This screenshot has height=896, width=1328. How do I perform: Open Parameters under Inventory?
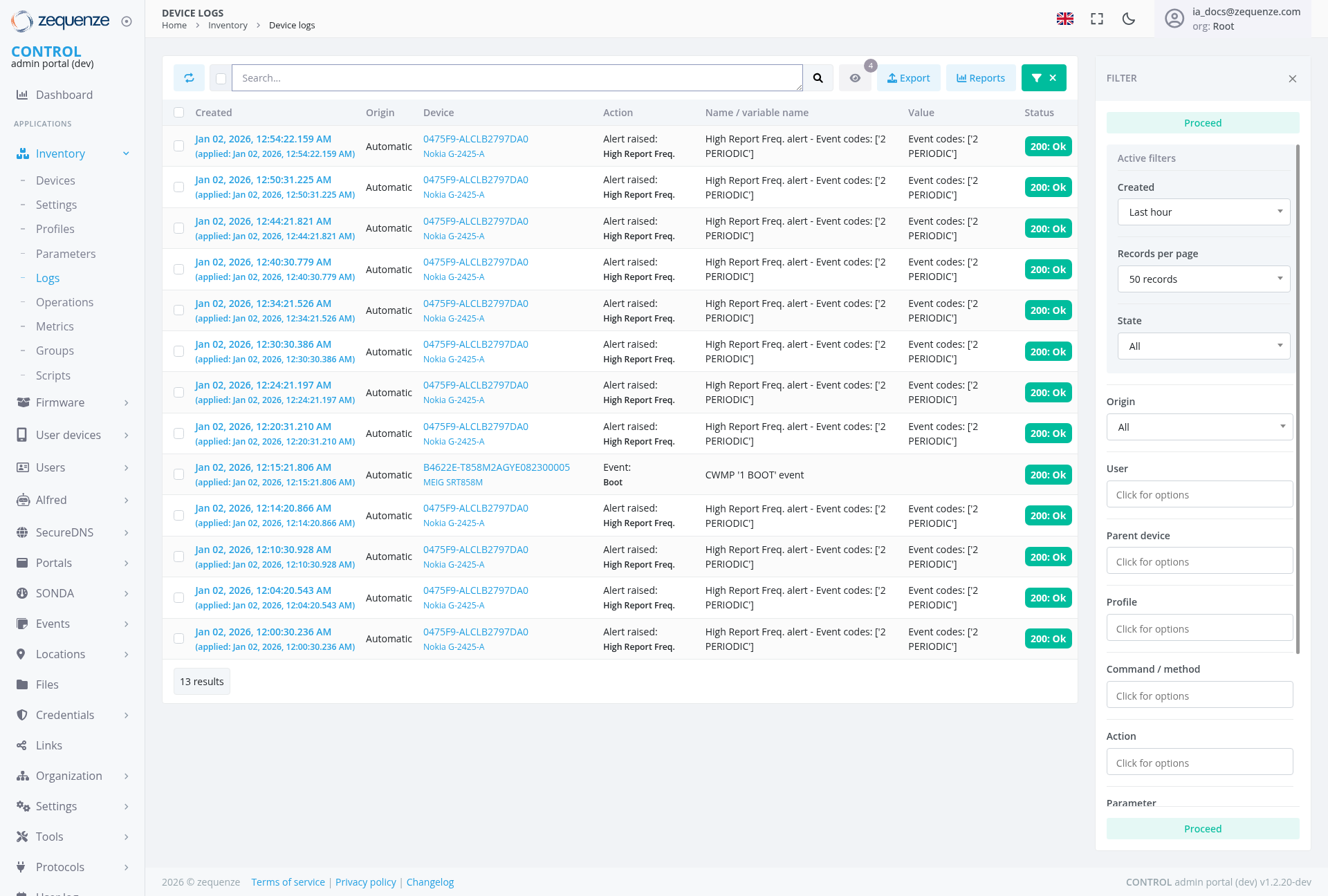tap(66, 254)
